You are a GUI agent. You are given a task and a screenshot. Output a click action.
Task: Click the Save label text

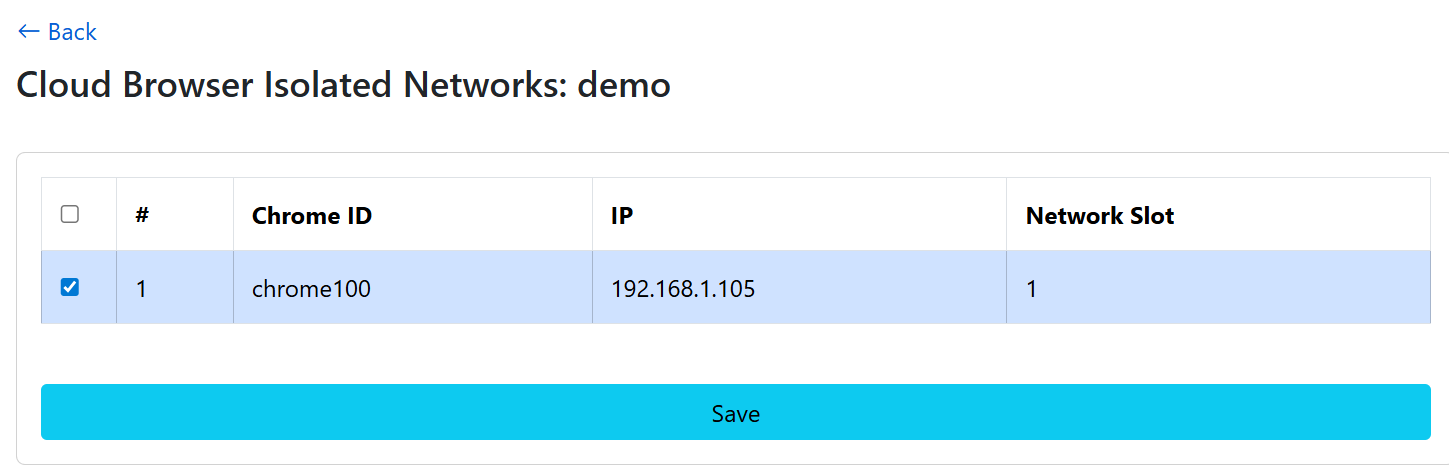coord(736,413)
